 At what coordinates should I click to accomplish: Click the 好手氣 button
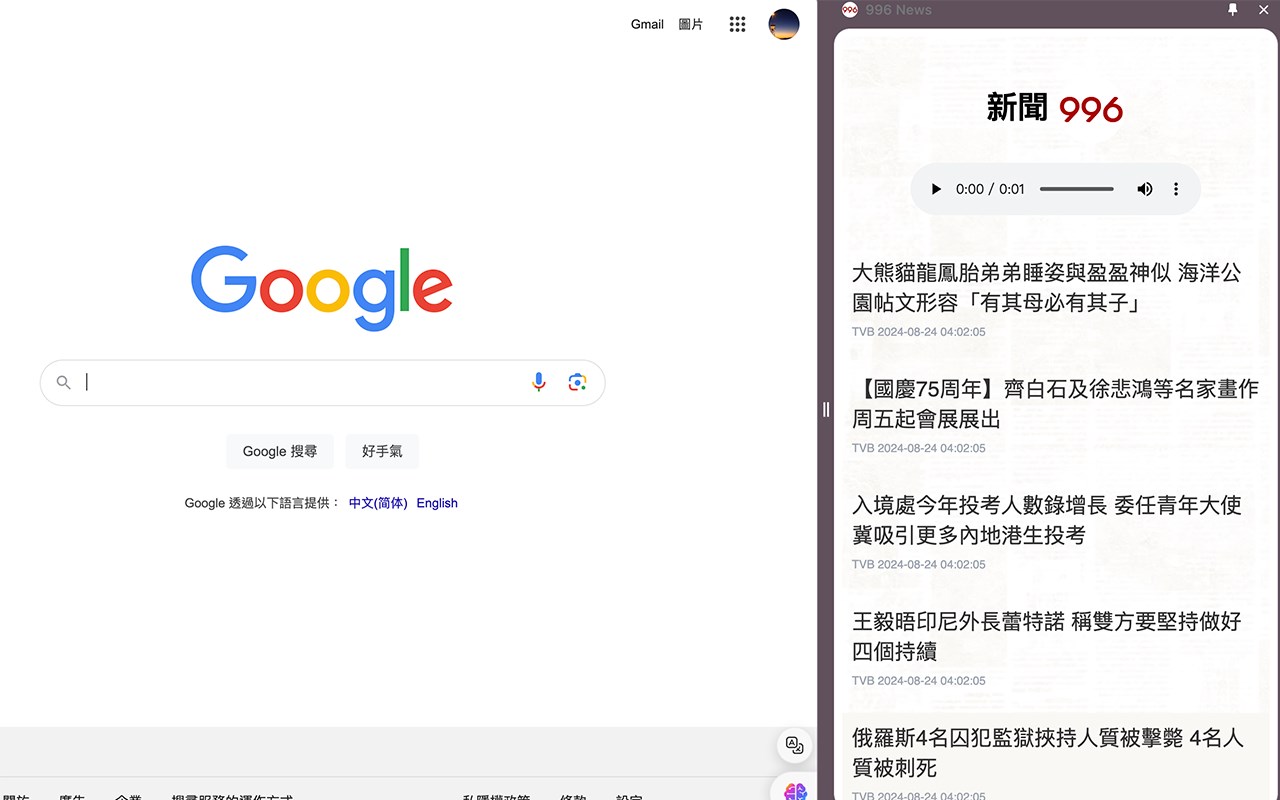(382, 452)
